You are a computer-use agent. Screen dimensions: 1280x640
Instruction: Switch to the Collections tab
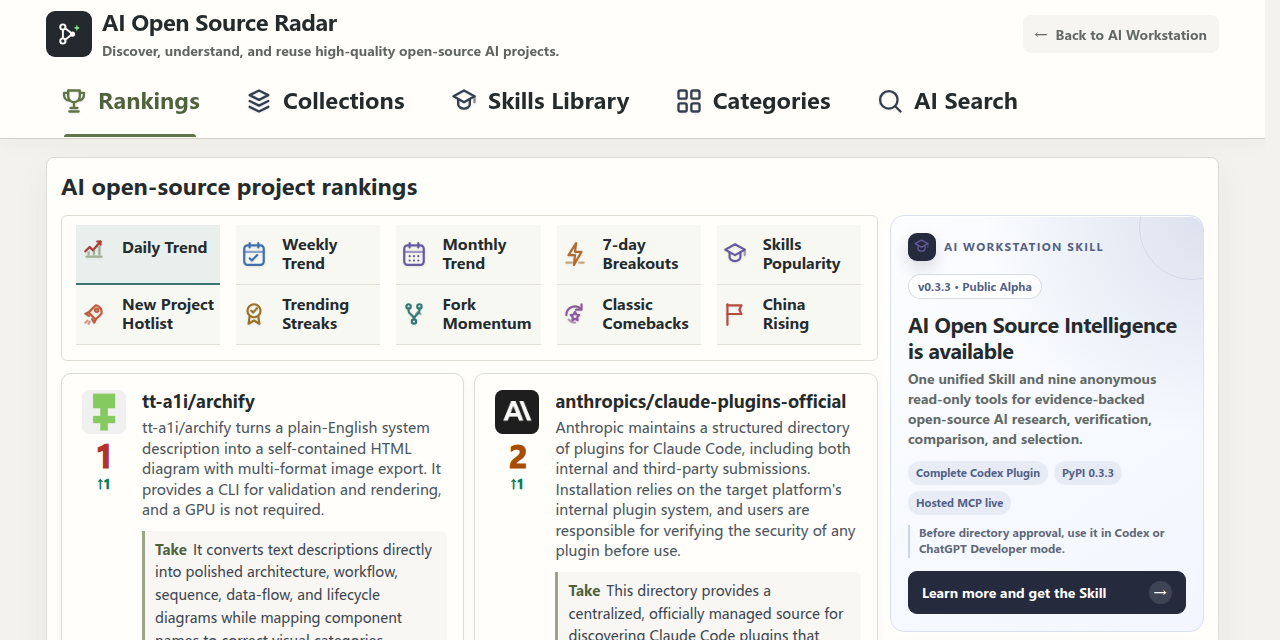[x=326, y=101]
